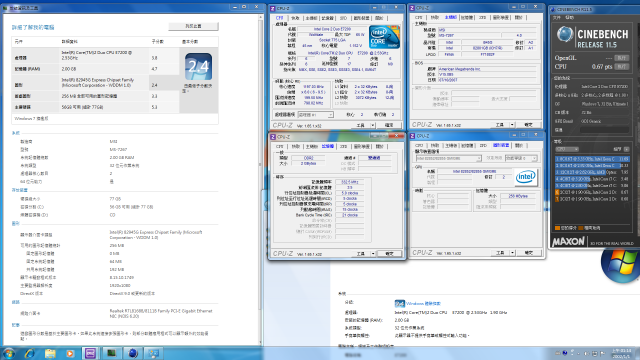Click OK button in CPU-Z graphics window
The width and height of the screenshot is (640, 360).
coord(529,253)
